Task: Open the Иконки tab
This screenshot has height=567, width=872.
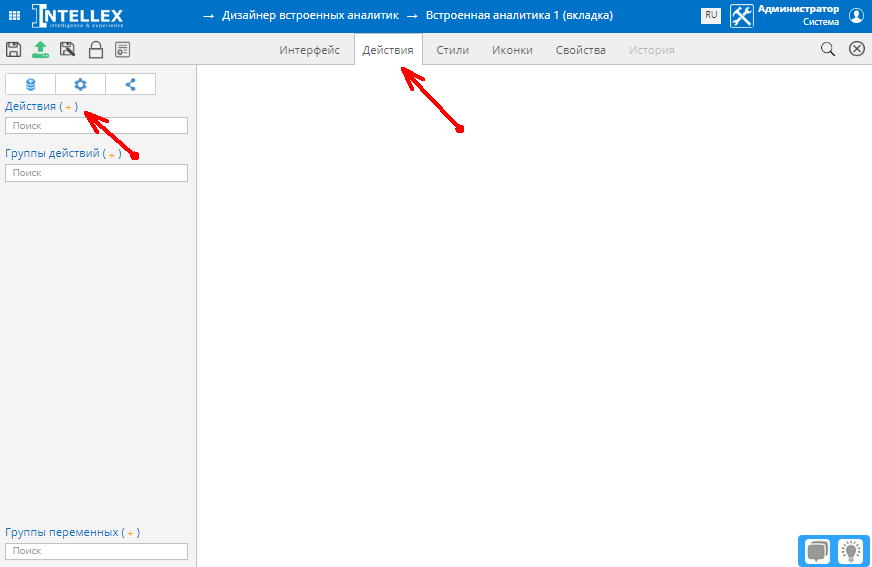Action: [x=512, y=50]
